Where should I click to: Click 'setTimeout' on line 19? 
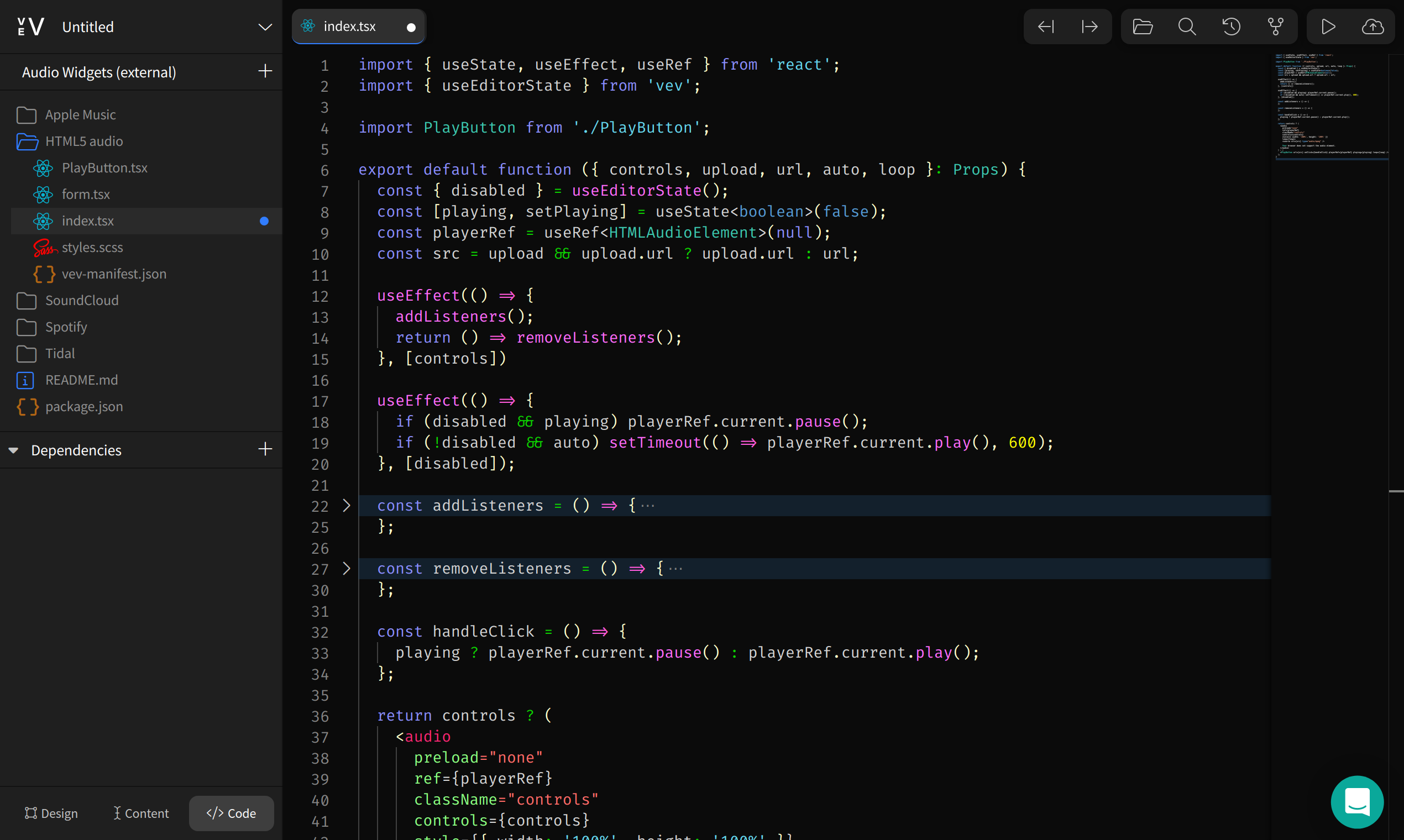[x=655, y=443]
